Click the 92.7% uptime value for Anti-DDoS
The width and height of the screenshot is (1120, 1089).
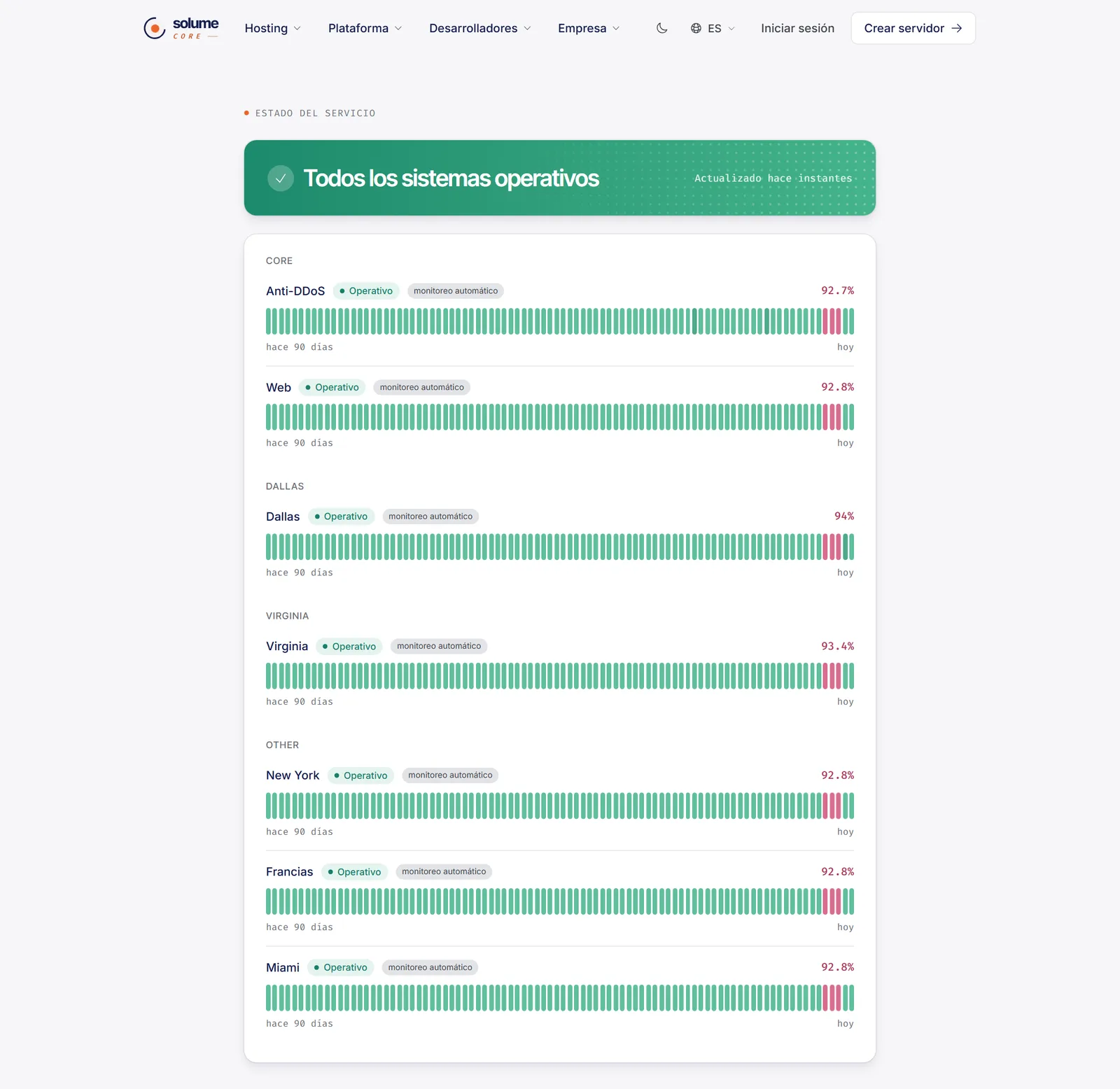[x=837, y=290]
